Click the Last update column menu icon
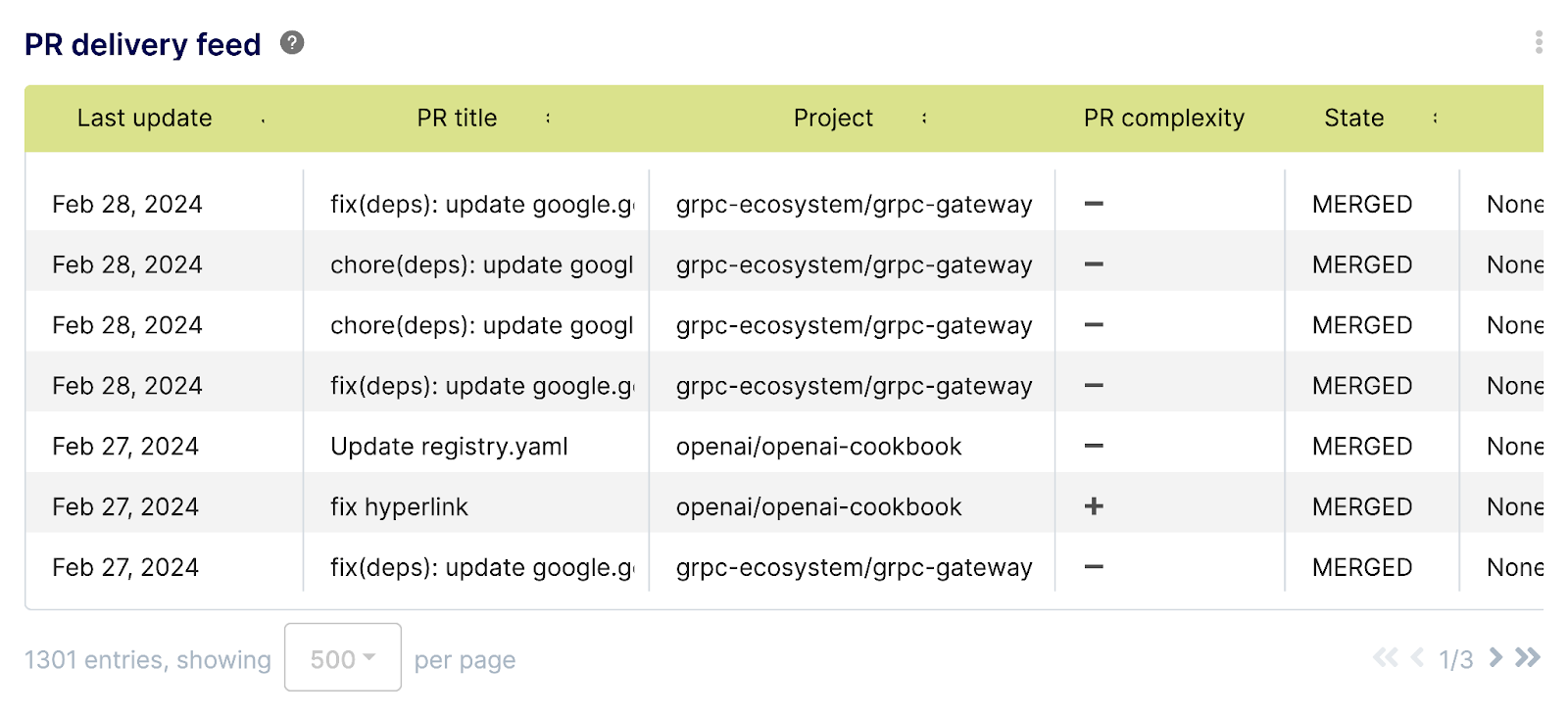 point(263,119)
